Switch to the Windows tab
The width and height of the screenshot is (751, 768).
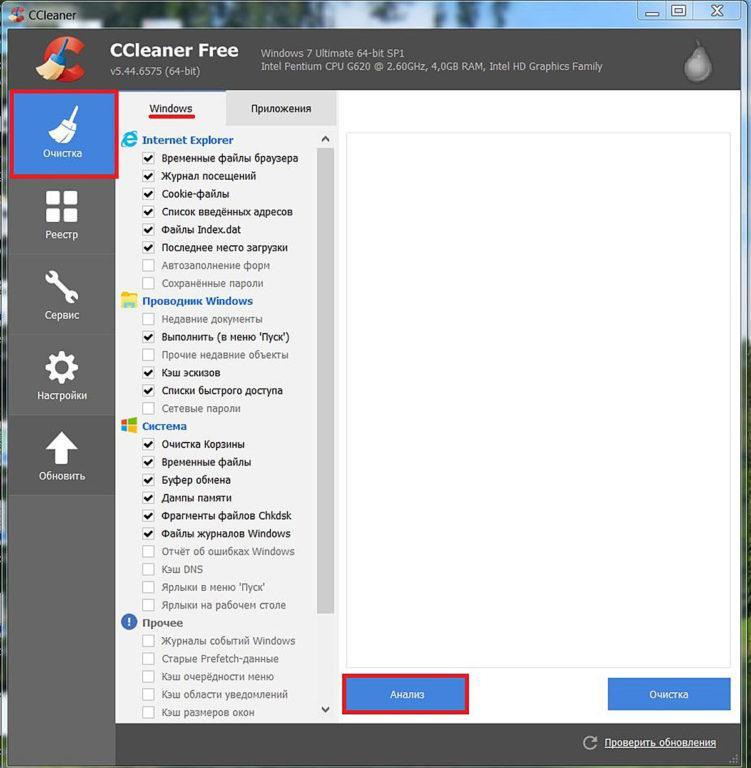(x=171, y=108)
